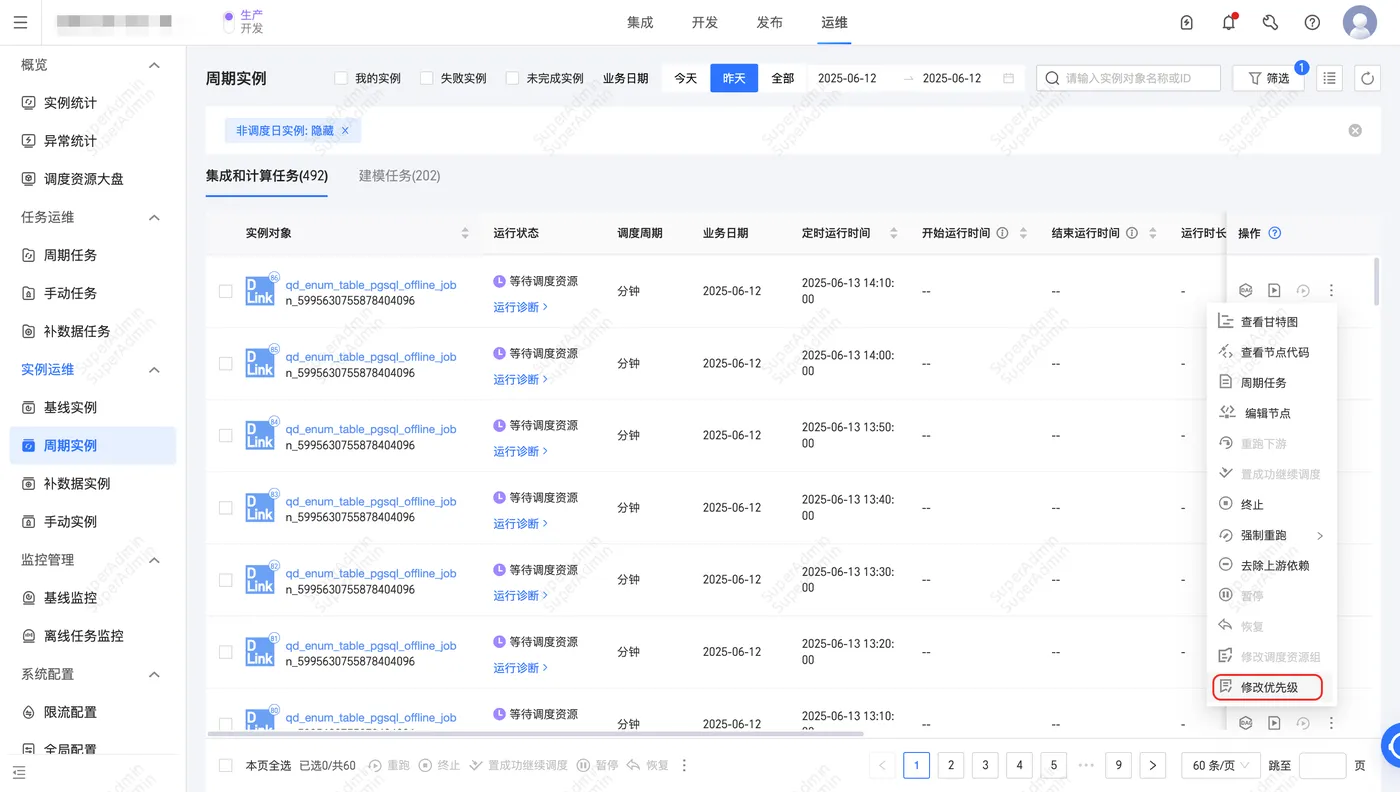This screenshot has width=1400, height=792.
Task: Open the 60 条/页 page size dropdown
Action: 1221,765
